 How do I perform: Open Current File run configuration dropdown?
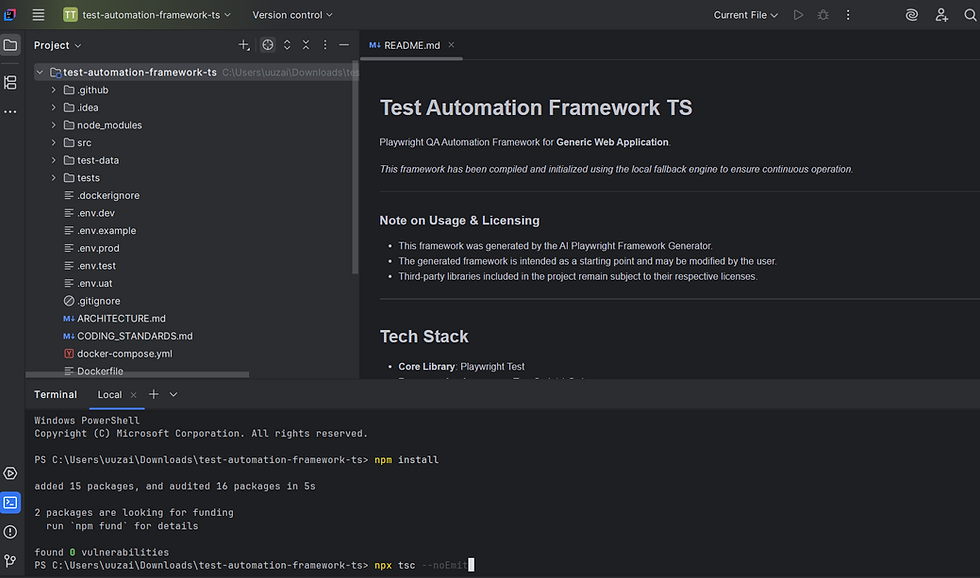coord(746,14)
